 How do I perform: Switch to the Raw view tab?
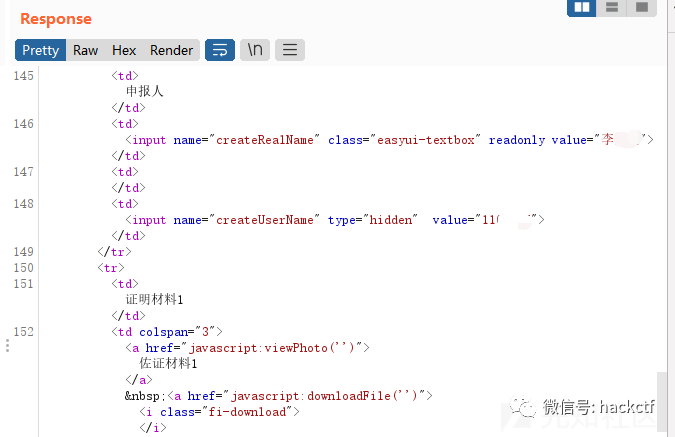pos(86,50)
